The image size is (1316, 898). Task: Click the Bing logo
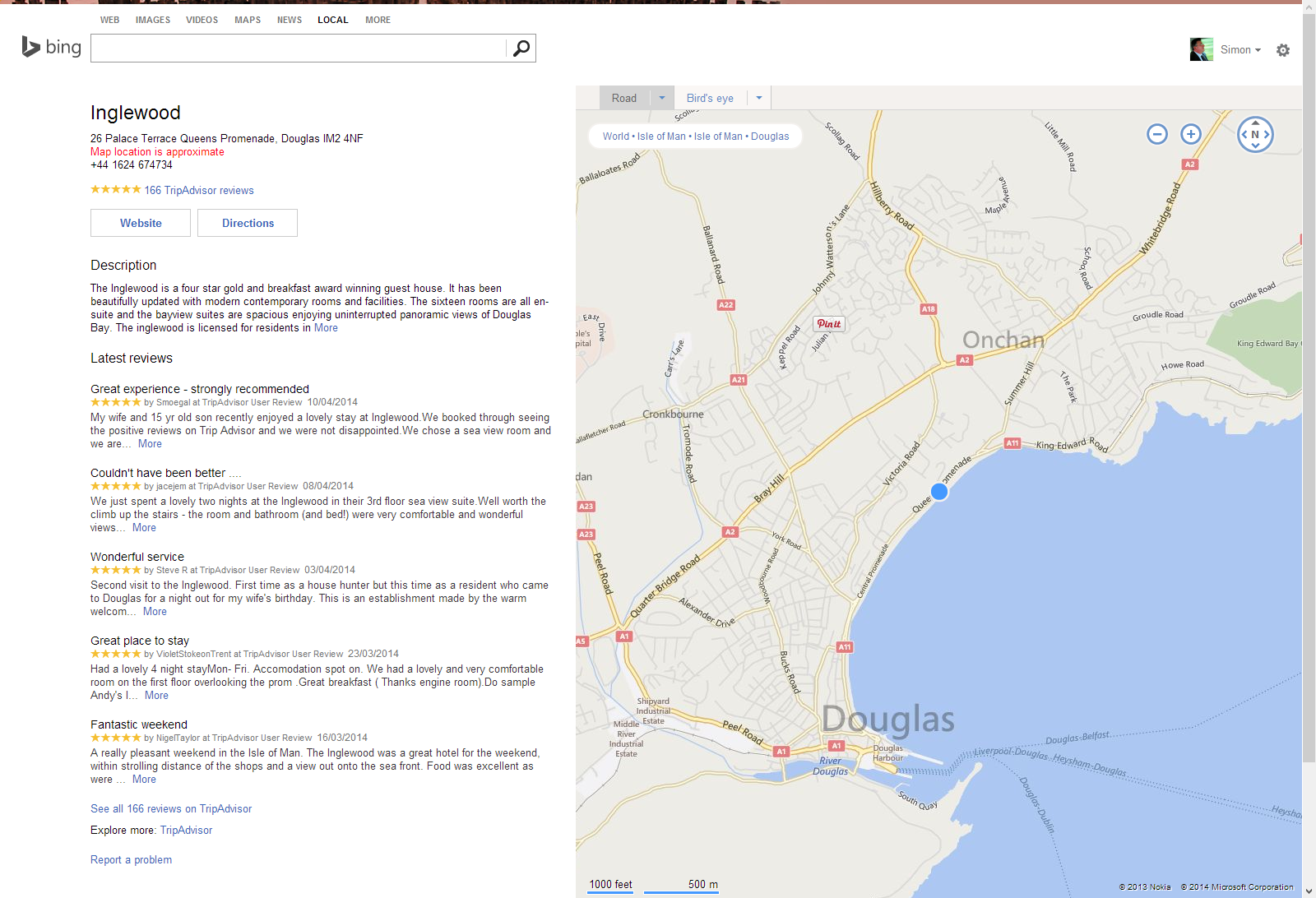(x=51, y=47)
